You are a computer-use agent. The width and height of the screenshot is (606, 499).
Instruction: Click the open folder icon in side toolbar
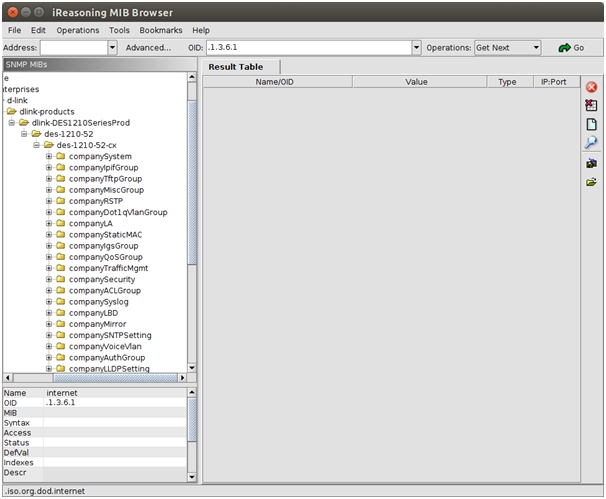pyautogui.click(x=591, y=181)
